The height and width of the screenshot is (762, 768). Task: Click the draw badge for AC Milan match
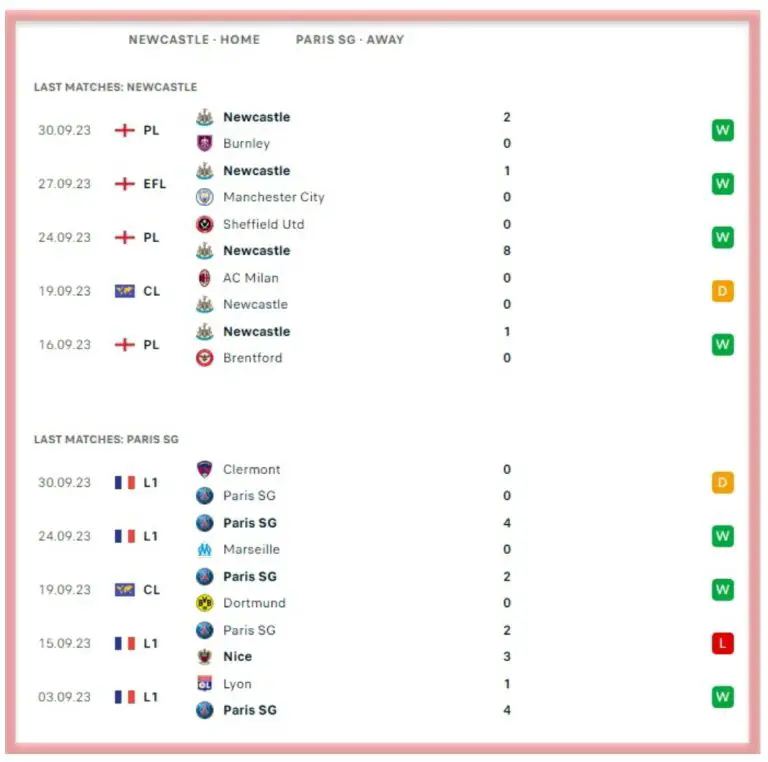(x=722, y=291)
